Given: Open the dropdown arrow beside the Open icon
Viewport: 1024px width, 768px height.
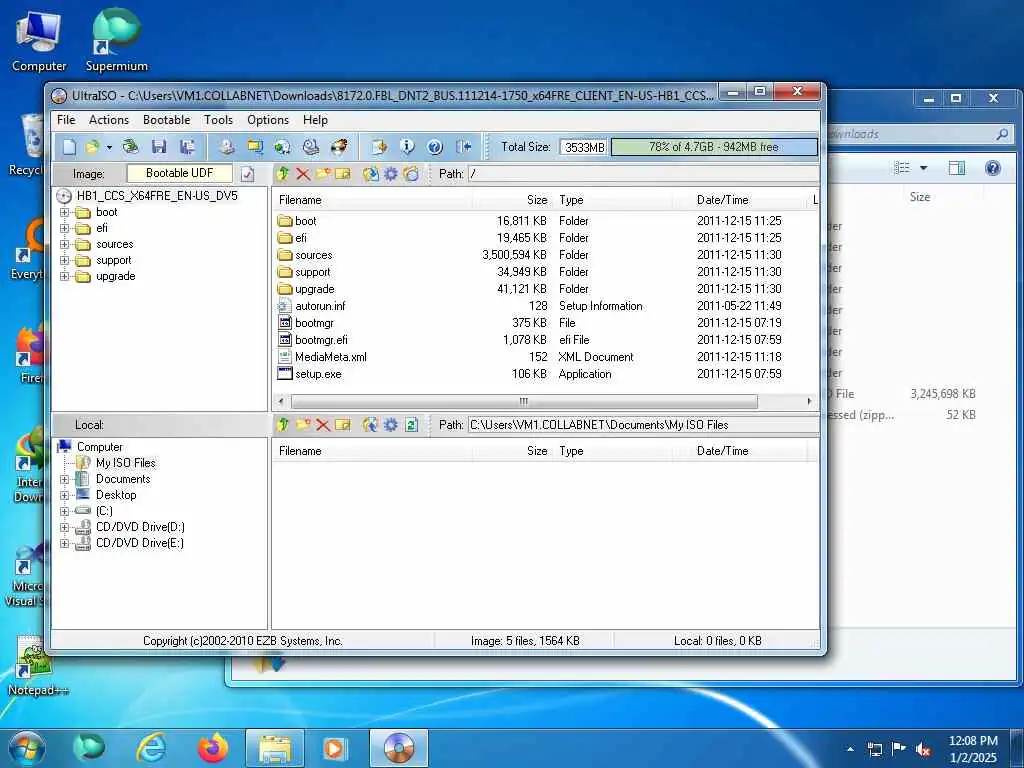Looking at the screenshot, I should 109,148.
